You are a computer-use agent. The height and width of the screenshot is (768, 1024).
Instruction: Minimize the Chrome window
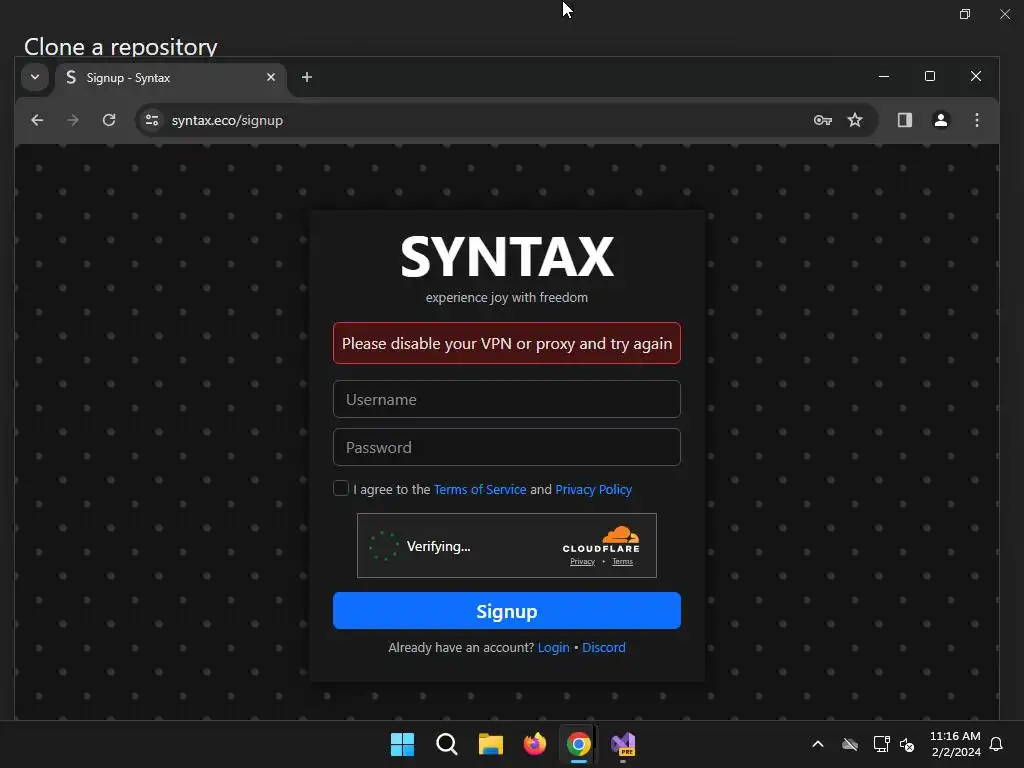click(884, 76)
